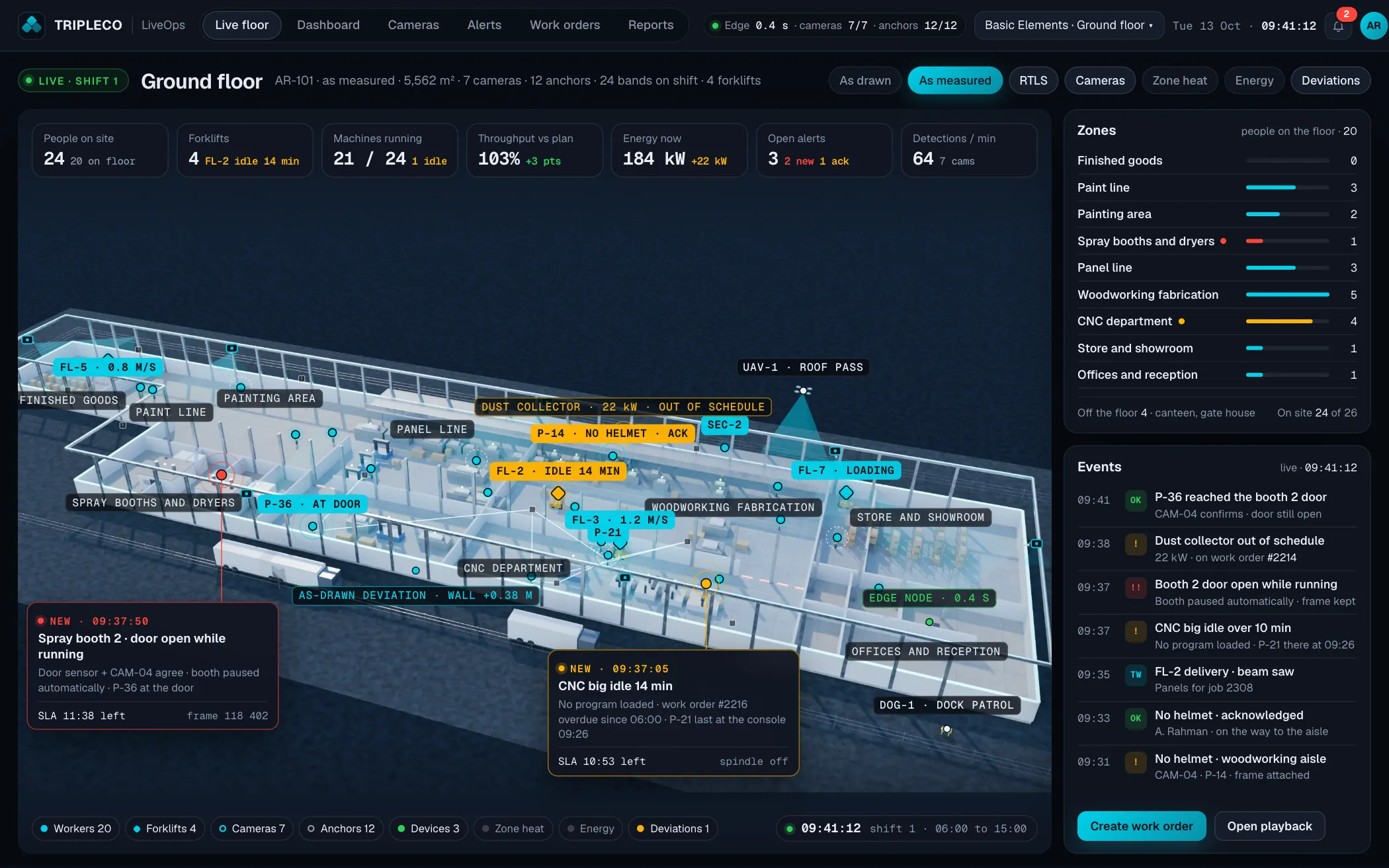Open the Reports tab

pos(651,25)
